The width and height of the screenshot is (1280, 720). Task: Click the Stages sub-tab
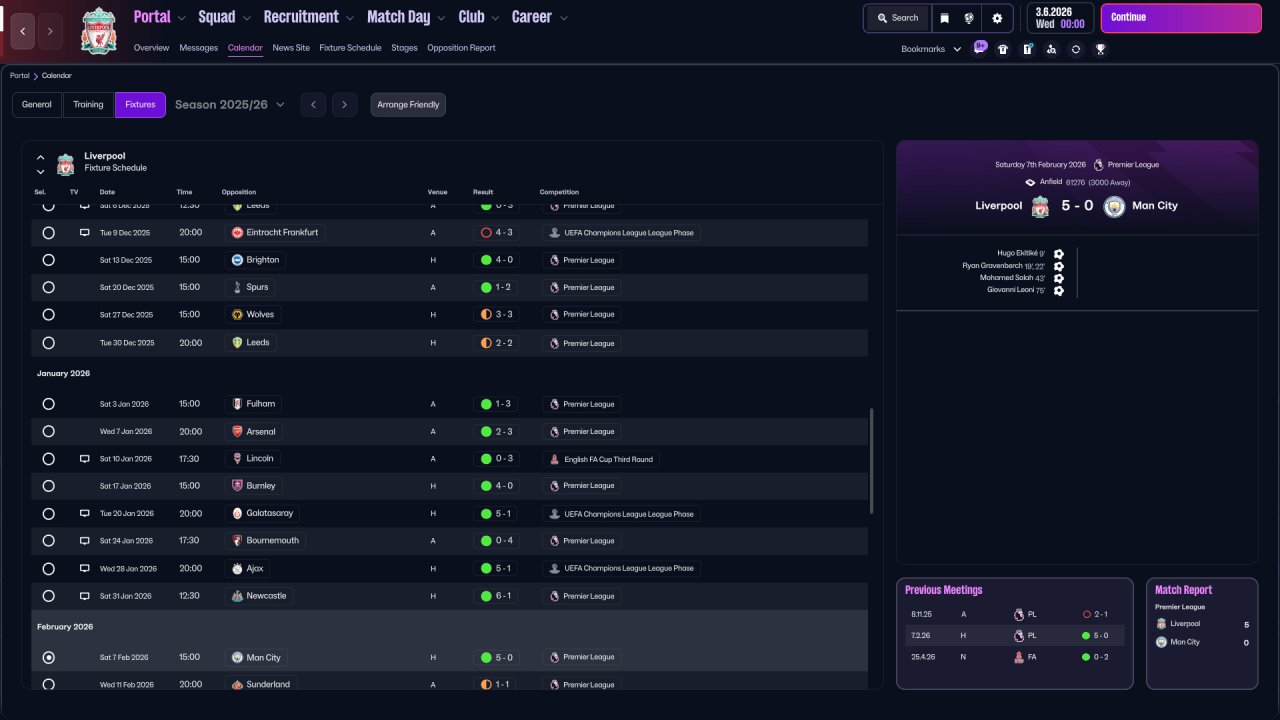point(404,48)
